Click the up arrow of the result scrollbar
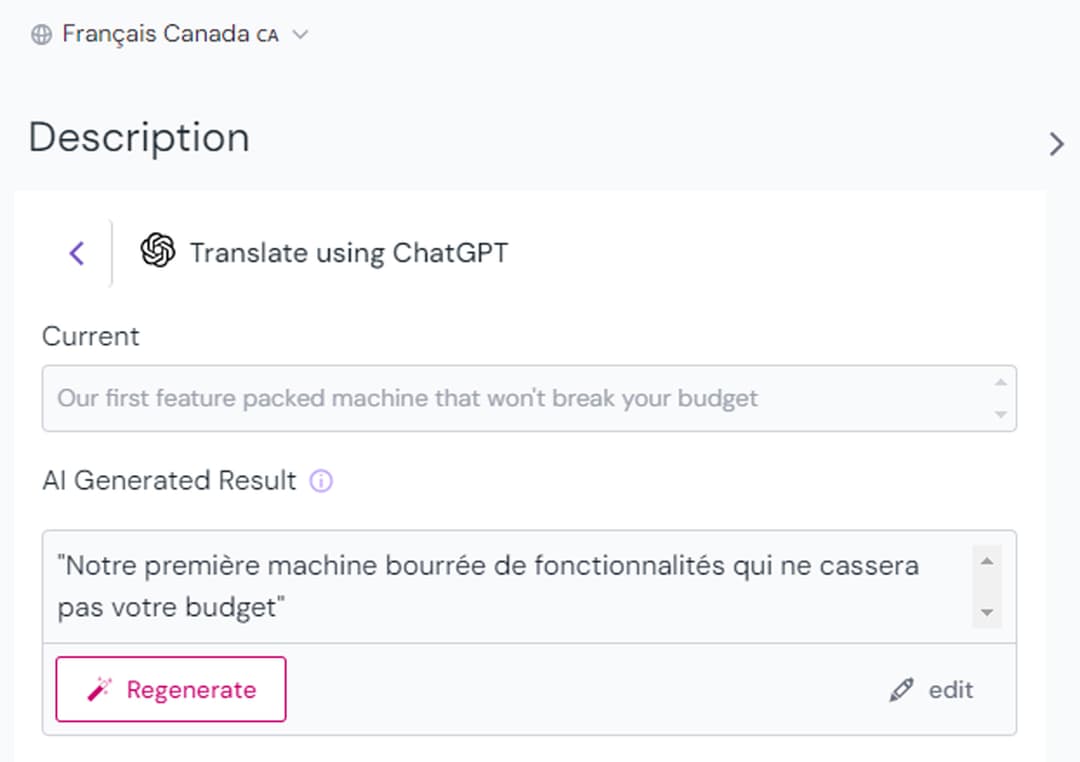The height and width of the screenshot is (762, 1080). tap(986, 559)
